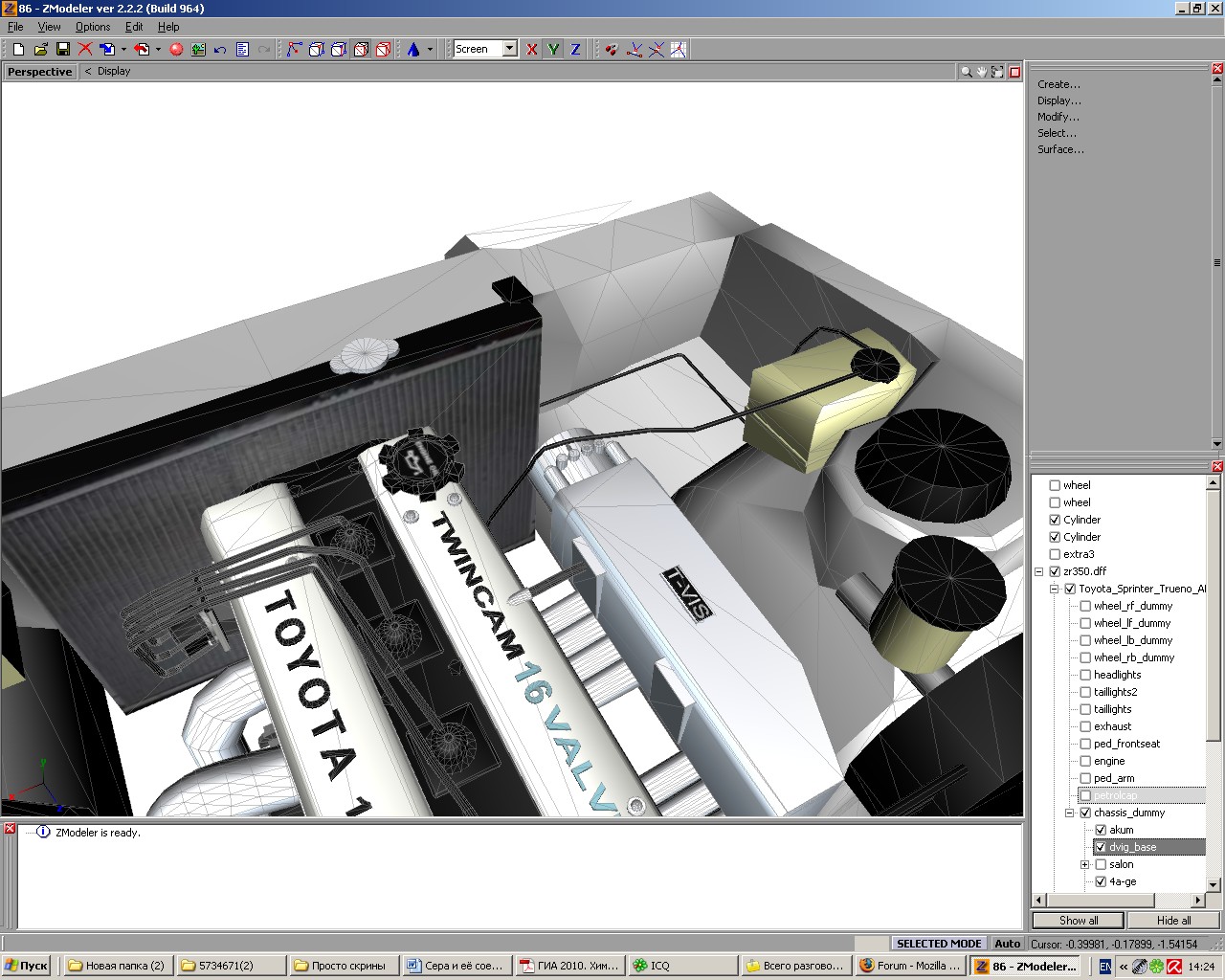This screenshot has height=980, width=1225.
Task: Click the red Export toolbar icon
Action: coord(142,49)
